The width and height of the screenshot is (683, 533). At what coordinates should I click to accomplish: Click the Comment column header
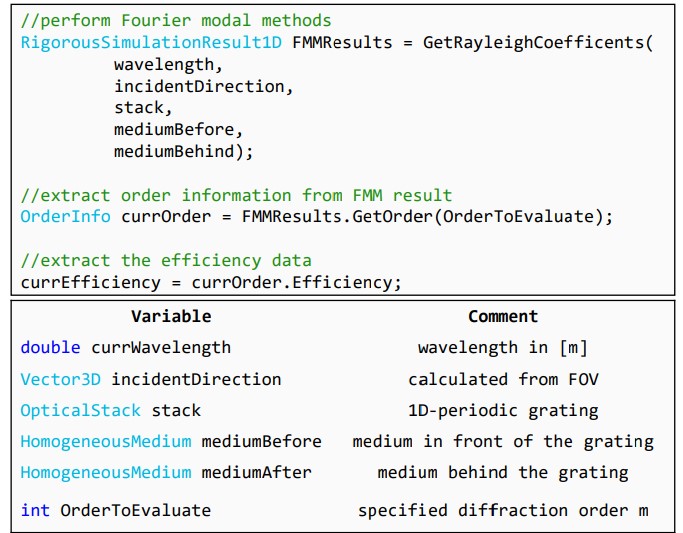pyautogui.click(x=503, y=316)
